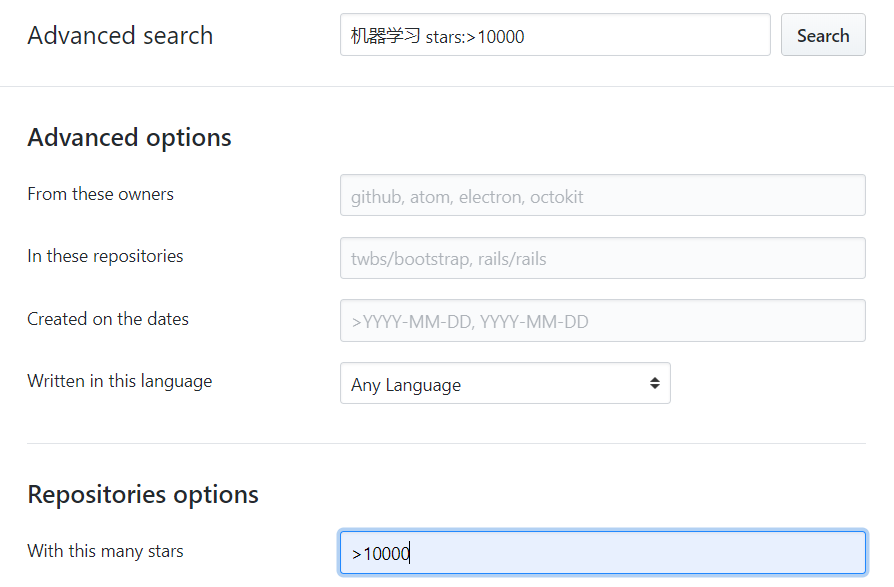This screenshot has width=894, height=587.
Task: Click the Search button
Action: click(x=823, y=35)
